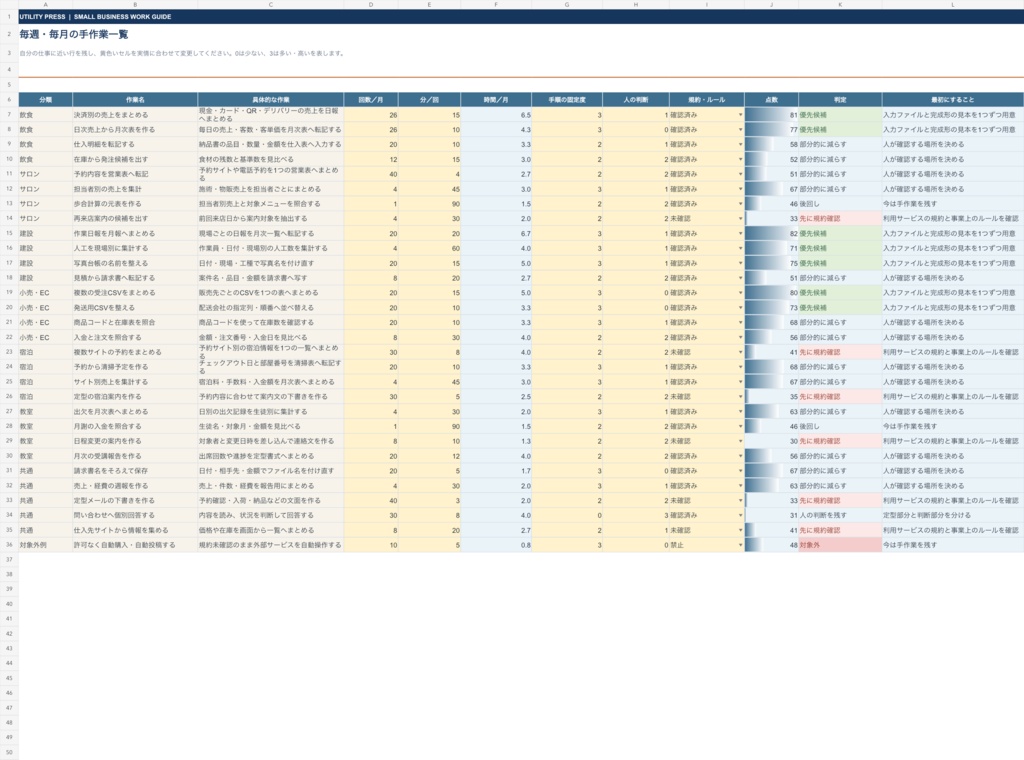
Task: Select the column C header
Action: coord(271,5)
